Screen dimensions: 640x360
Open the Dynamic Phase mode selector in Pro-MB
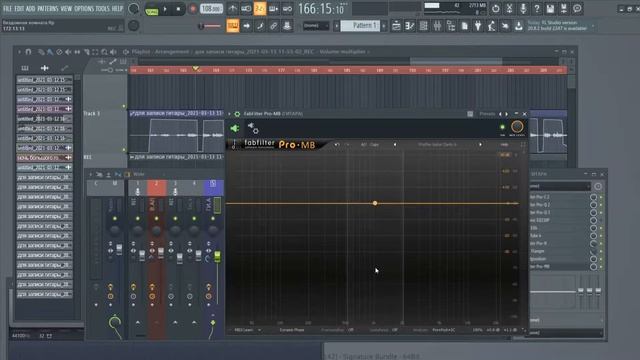(x=292, y=330)
